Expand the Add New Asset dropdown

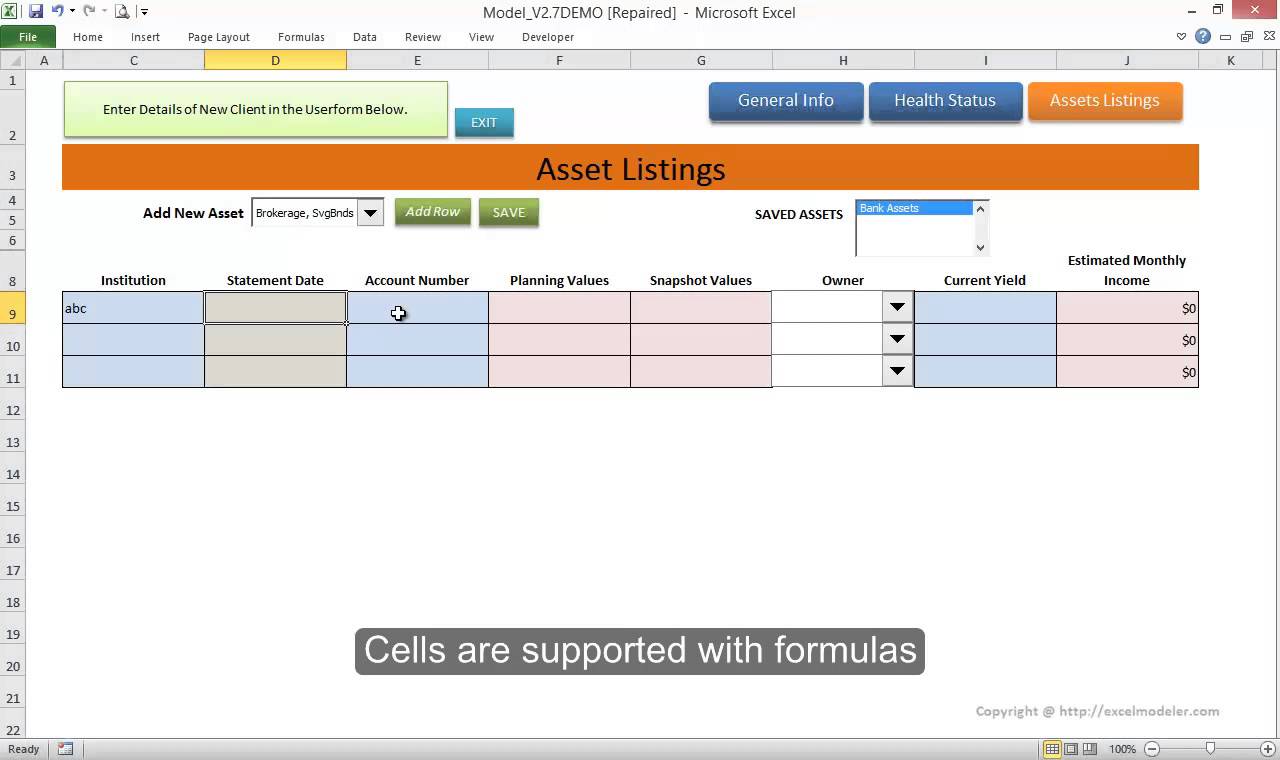(x=370, y=213)
